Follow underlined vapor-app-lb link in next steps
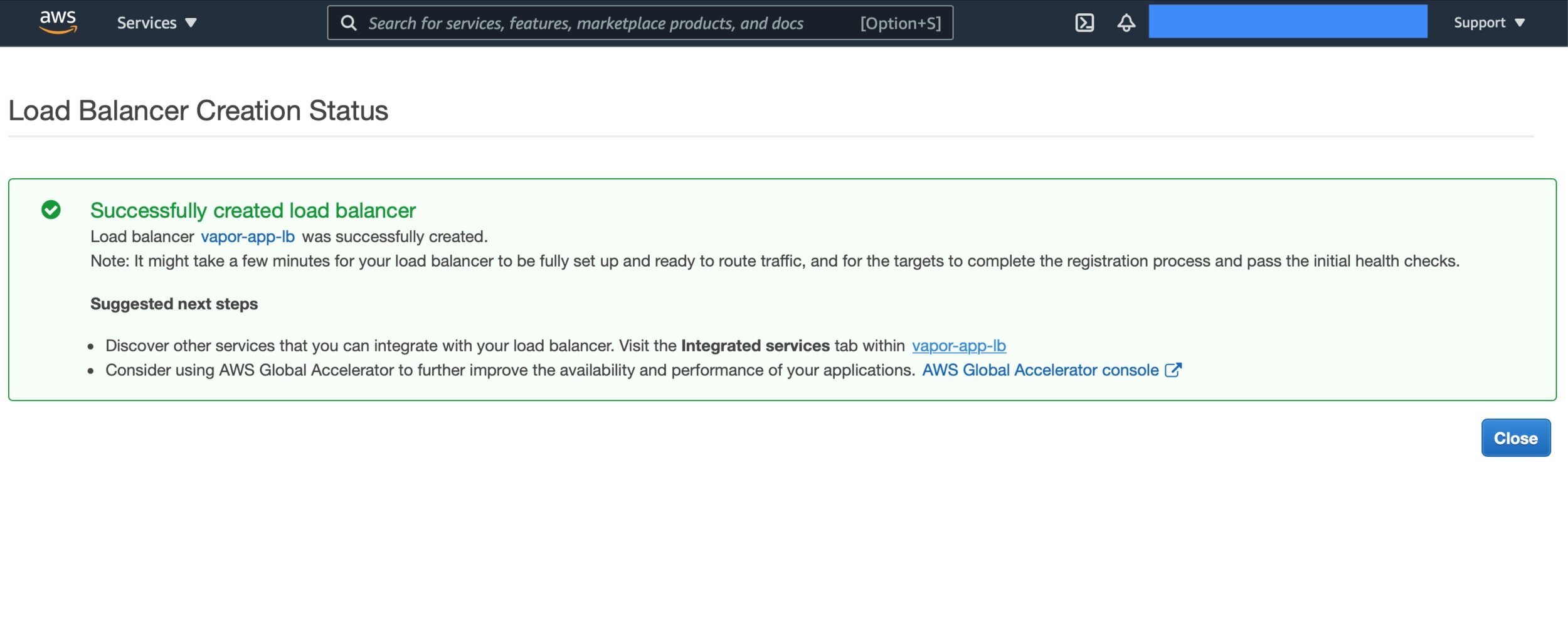 tap(958, 346)
